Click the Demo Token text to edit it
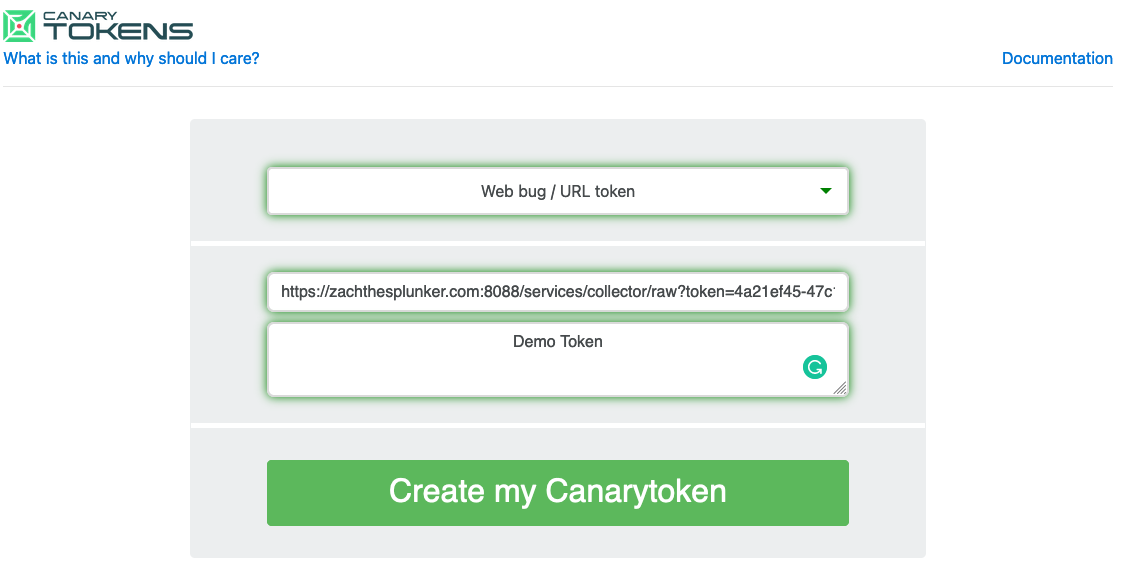1124x581 pixels. click(557, 341)
